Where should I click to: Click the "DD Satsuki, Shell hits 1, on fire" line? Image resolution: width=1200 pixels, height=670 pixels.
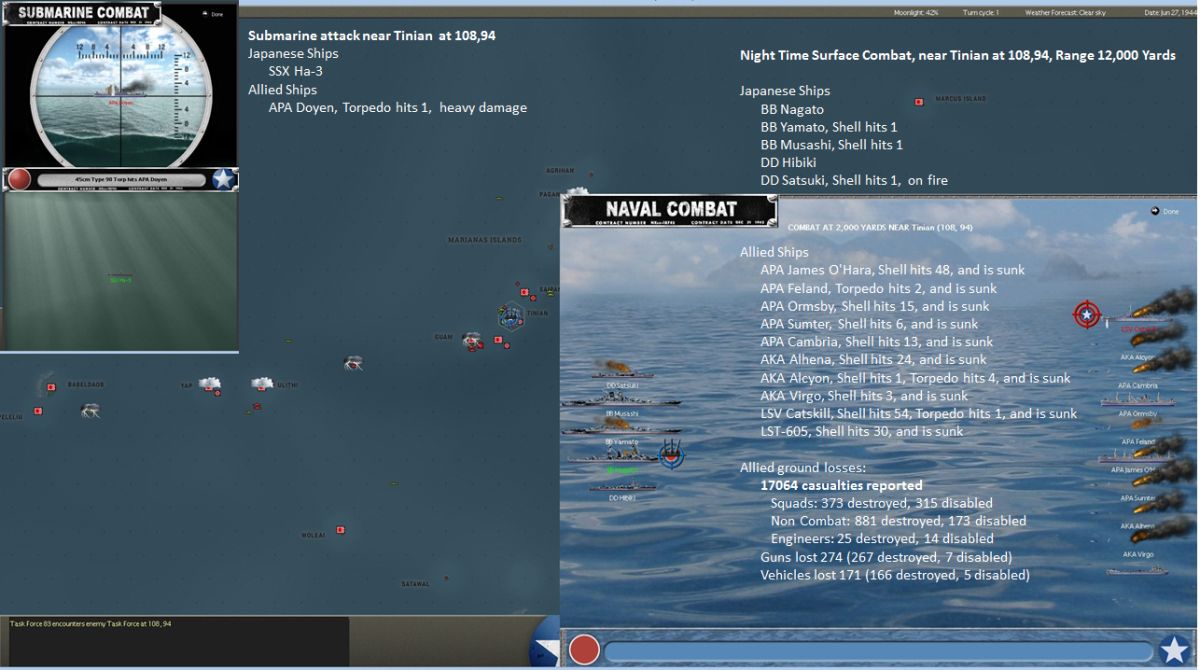(854, 181)
